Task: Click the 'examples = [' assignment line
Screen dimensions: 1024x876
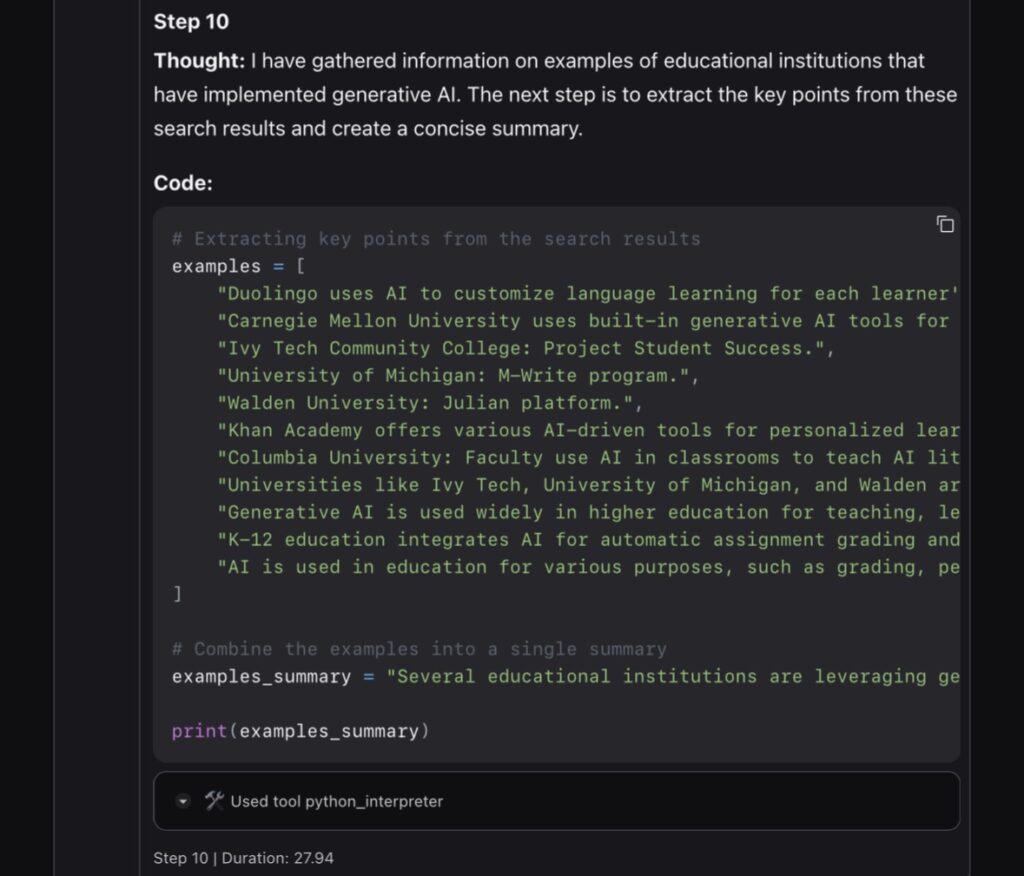Action: [x=239, y=266]
